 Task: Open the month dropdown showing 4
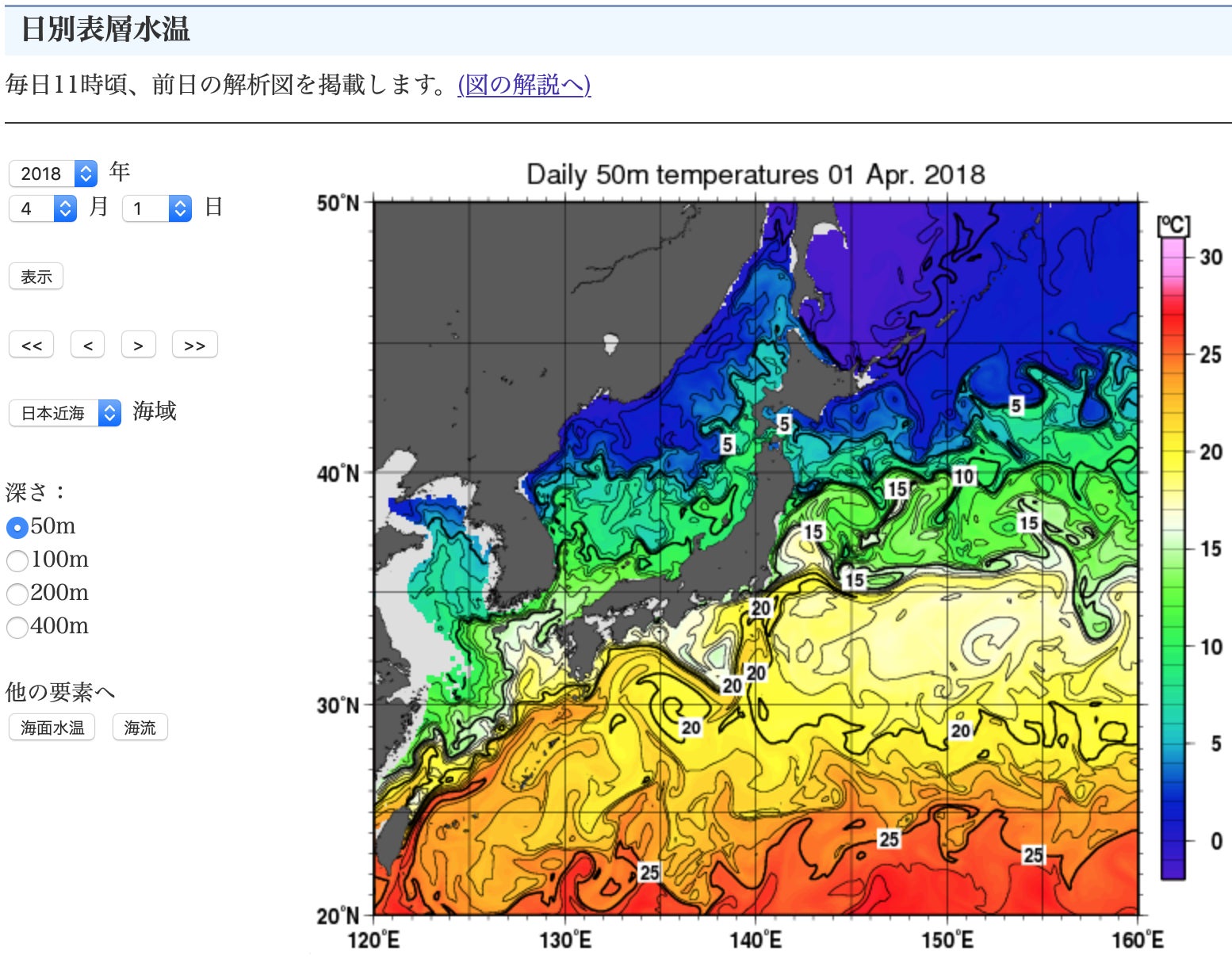click(43, 208)
